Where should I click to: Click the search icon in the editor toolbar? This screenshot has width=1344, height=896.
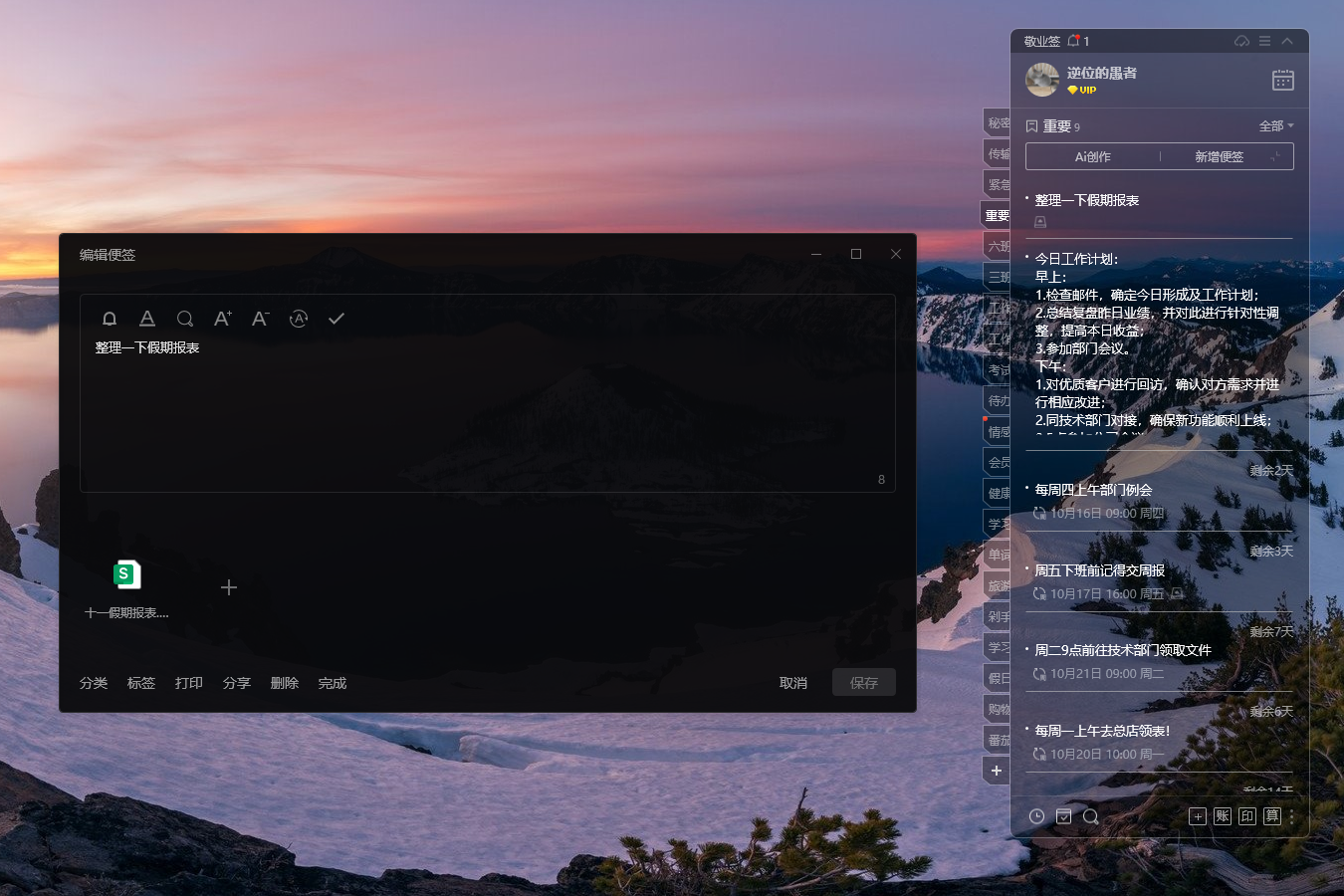tap(185, 319)
